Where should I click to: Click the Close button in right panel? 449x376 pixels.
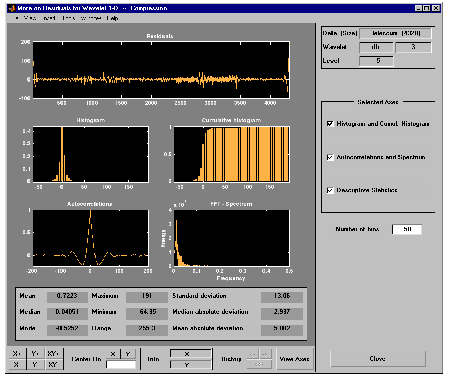point(378,359)
